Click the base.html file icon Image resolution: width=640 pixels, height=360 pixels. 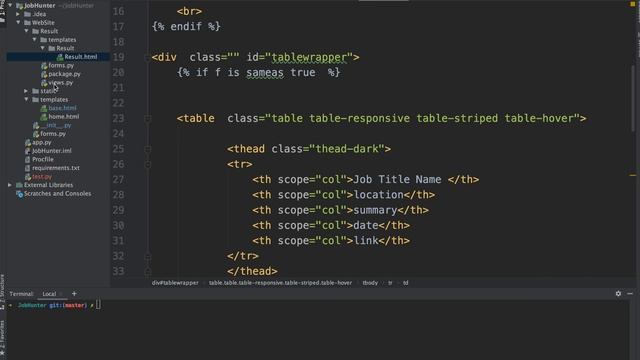[x=44, y=108]
